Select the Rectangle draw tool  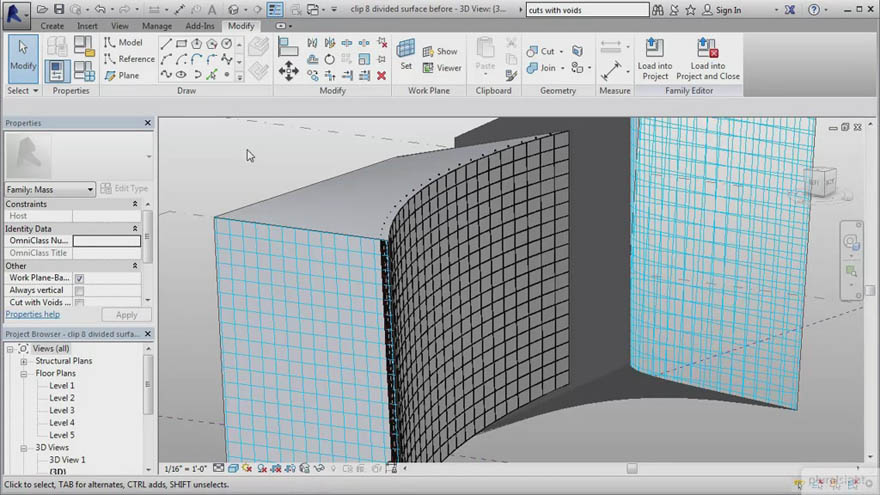(181, 44)
